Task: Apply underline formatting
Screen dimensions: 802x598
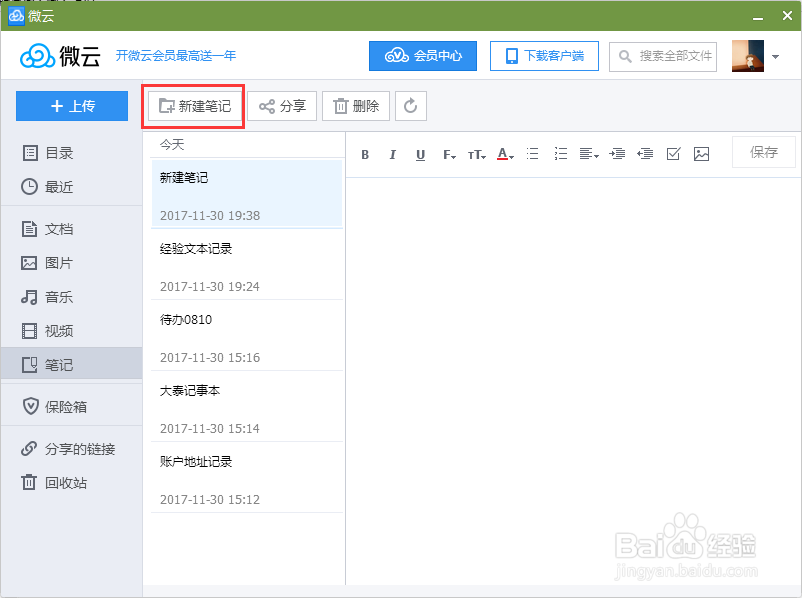Action: pyautogui.click(x=420, y=154)
